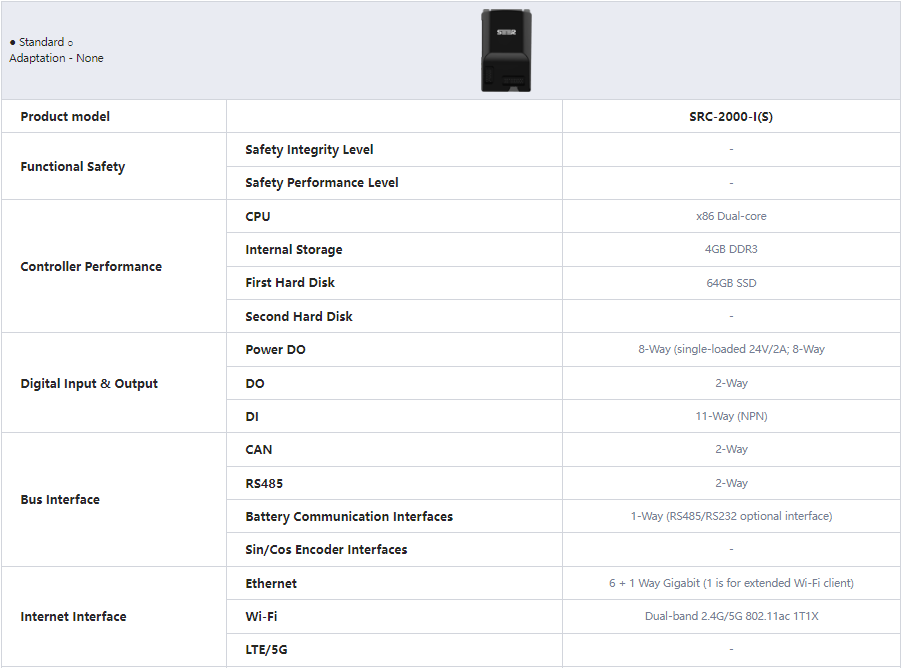Viewport: 902px width, 668px height.
Task: Click the SRC-2000 controller product image
Action: pyautogui.click(x=505, y=50)
